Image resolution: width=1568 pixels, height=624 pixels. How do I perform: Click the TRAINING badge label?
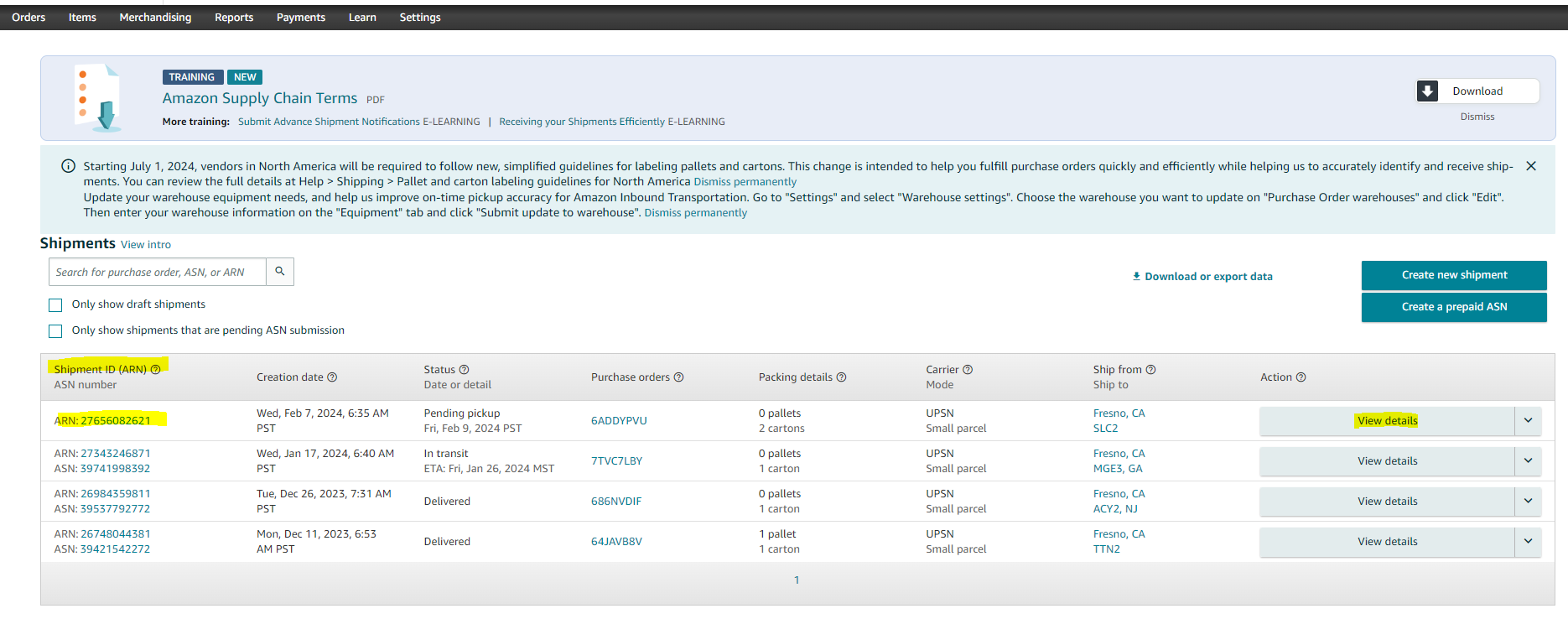pyautogui.click(x=192, y=77)
